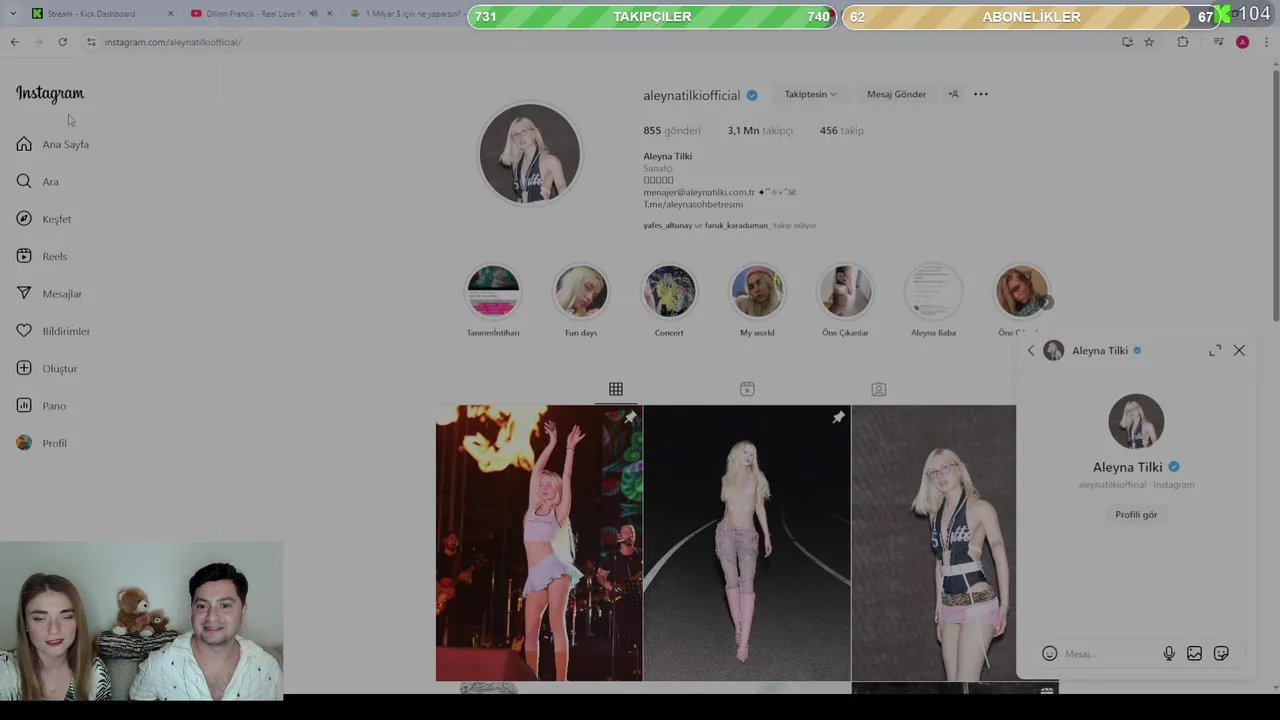Open Chrome three-dot menu

tap(1266, 42)
